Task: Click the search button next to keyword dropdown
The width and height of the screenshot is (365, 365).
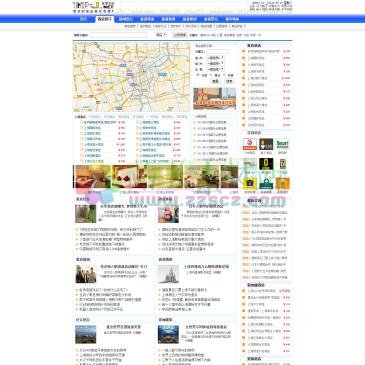Action: (x=180, y=35)
